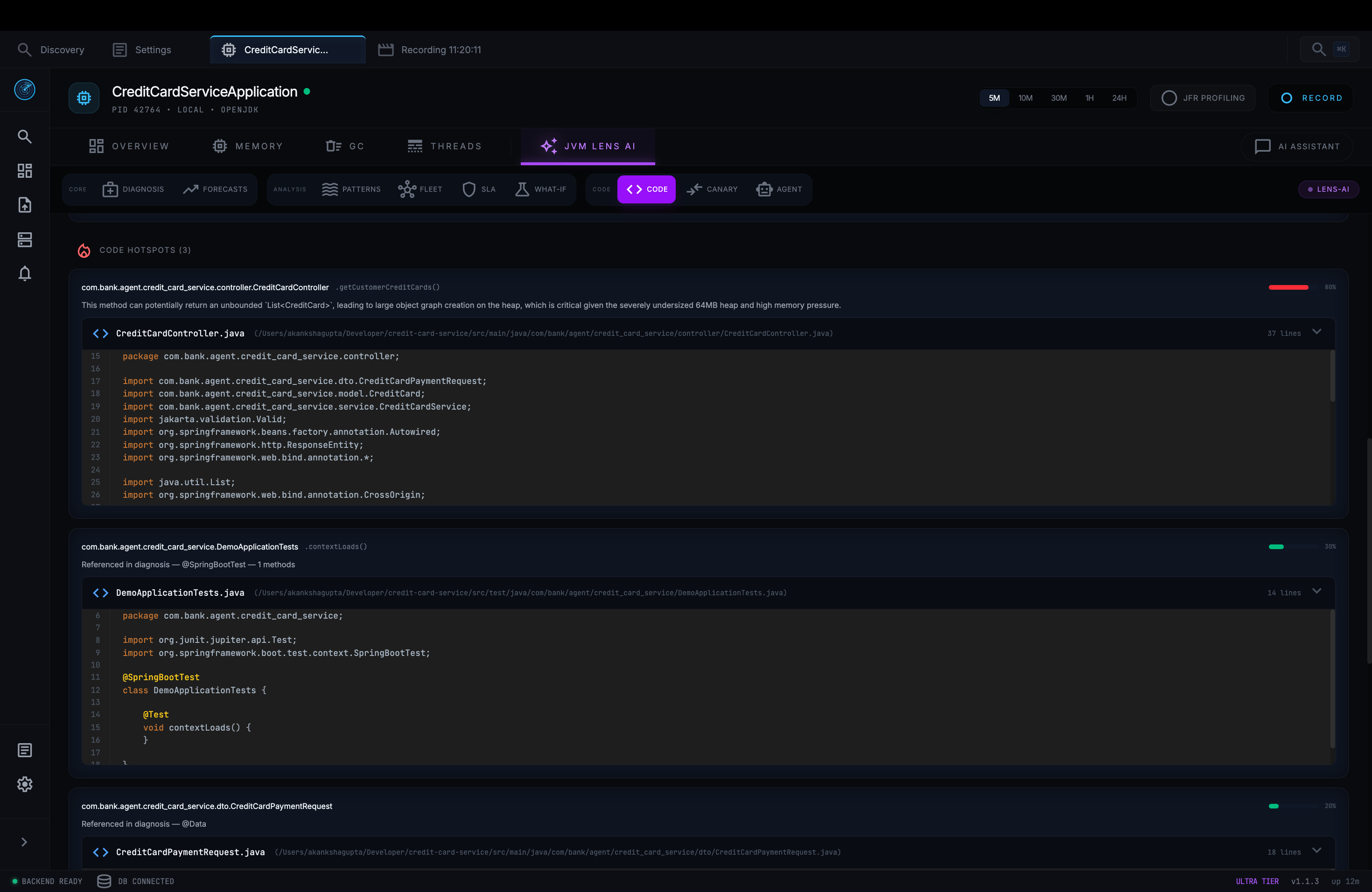Collapse the DemoApplicationTests.java code panel
The width and height of the screenshot is (1372, 892).
click(1317, 591)
